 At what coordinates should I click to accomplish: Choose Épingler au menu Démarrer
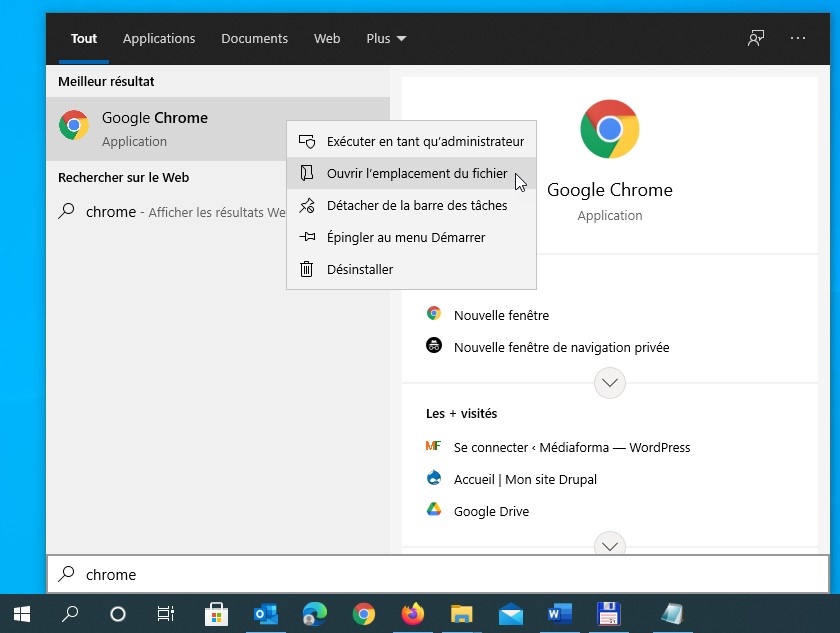(x=405, y=237)
